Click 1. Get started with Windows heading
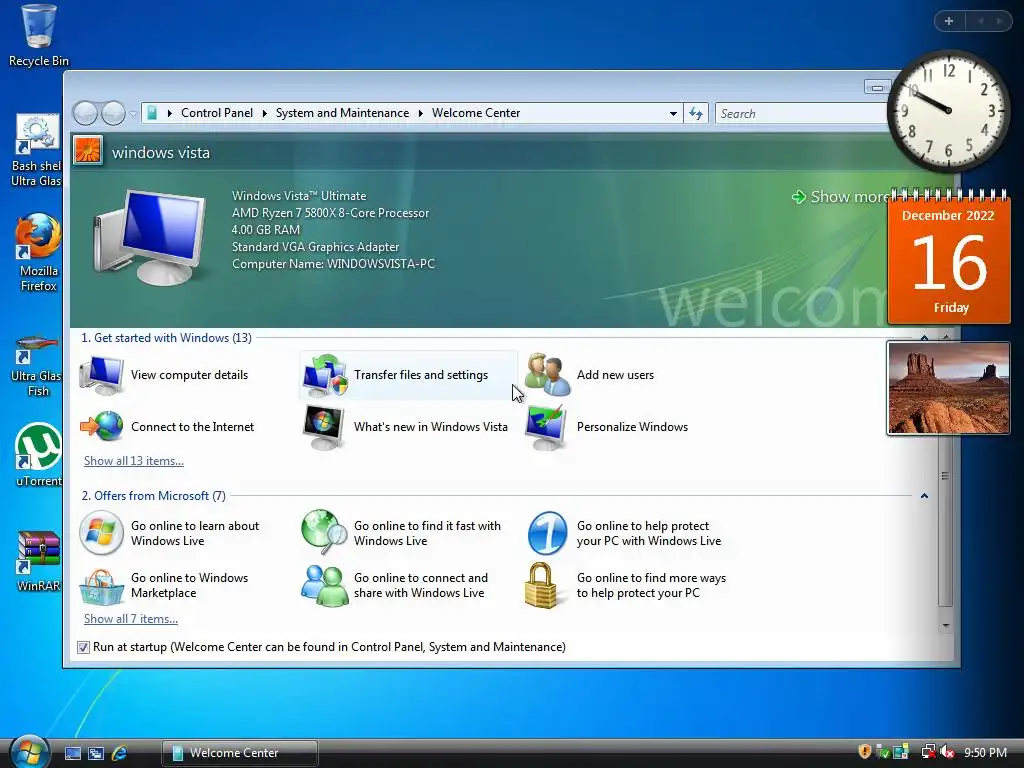The width and height of the screenshot is (1024, 768). click(166, 338)
